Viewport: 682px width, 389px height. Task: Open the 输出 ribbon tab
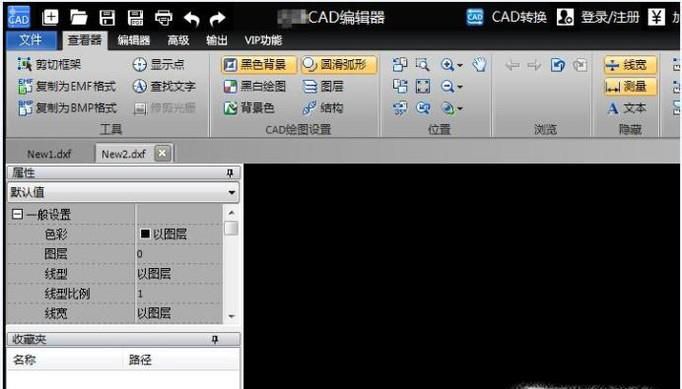pos(217,40)
